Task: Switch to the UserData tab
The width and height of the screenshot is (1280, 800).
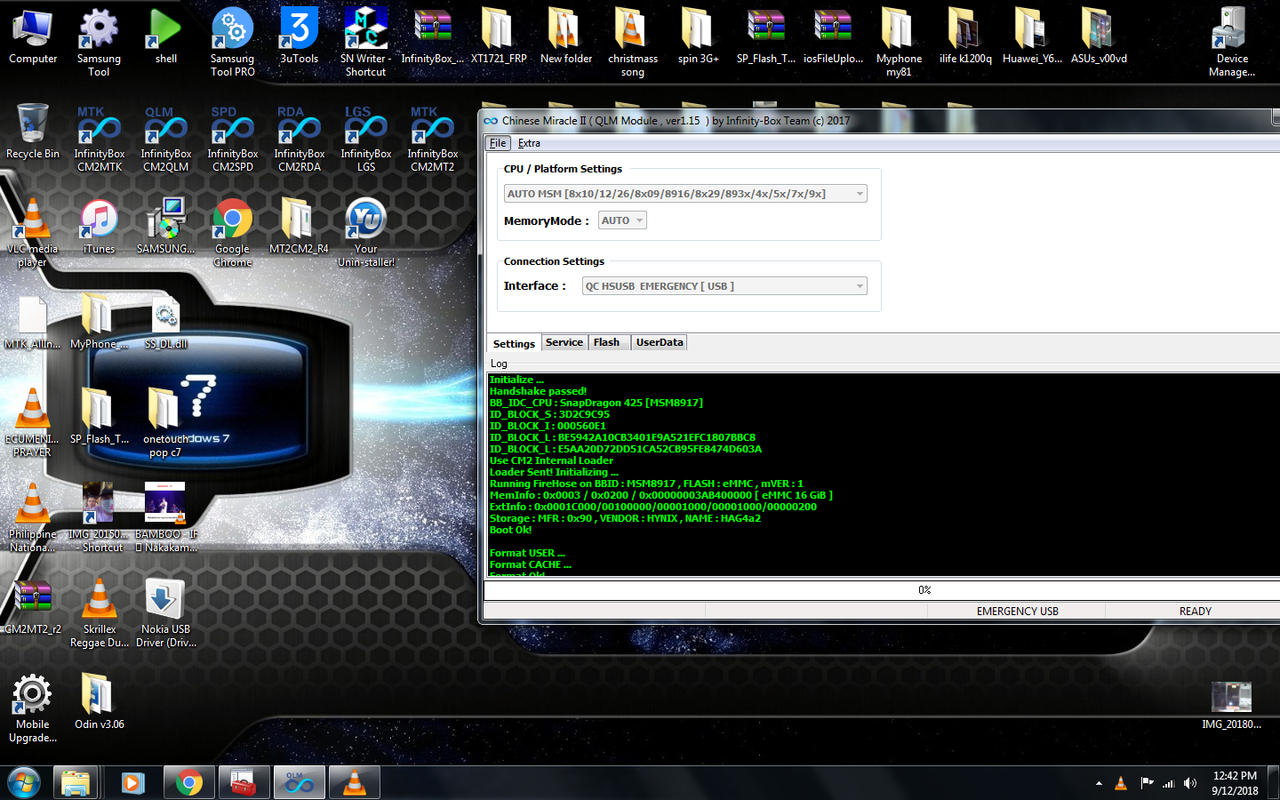Action: 660,342
